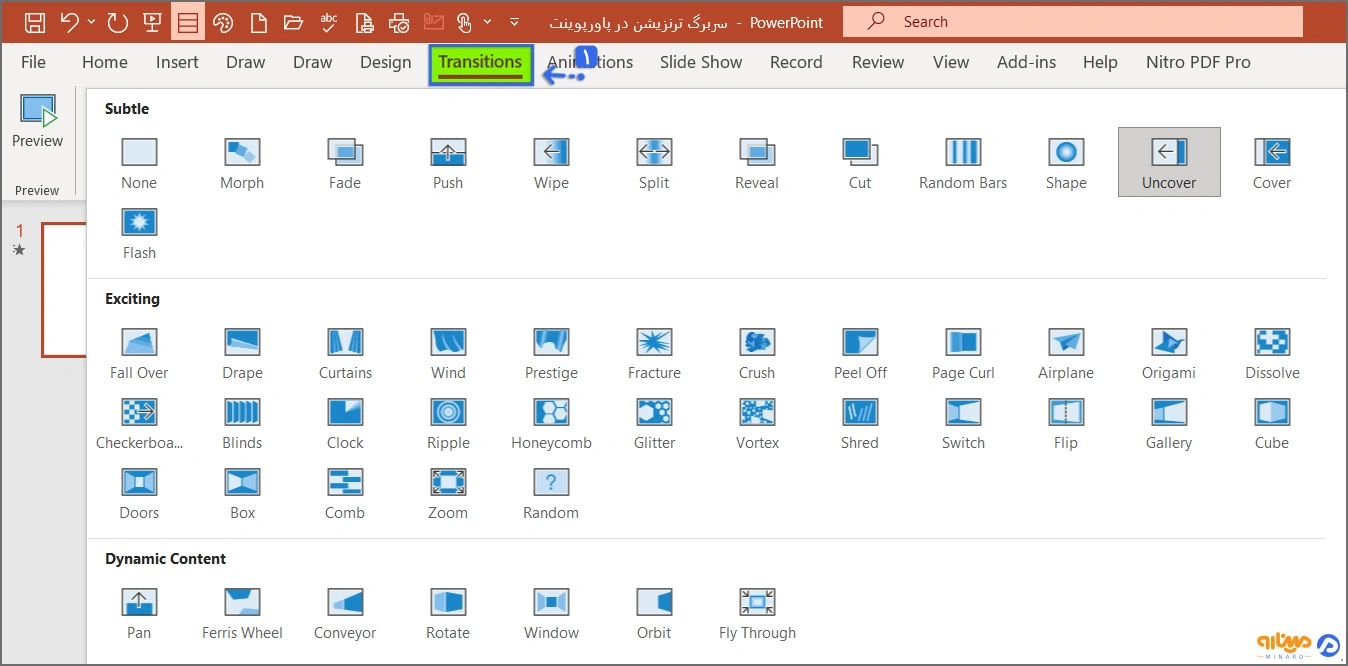Click the email envelope icon in title bar
Image resolution: width=1348 pixels, height=666 pixels.
point(434,21)
